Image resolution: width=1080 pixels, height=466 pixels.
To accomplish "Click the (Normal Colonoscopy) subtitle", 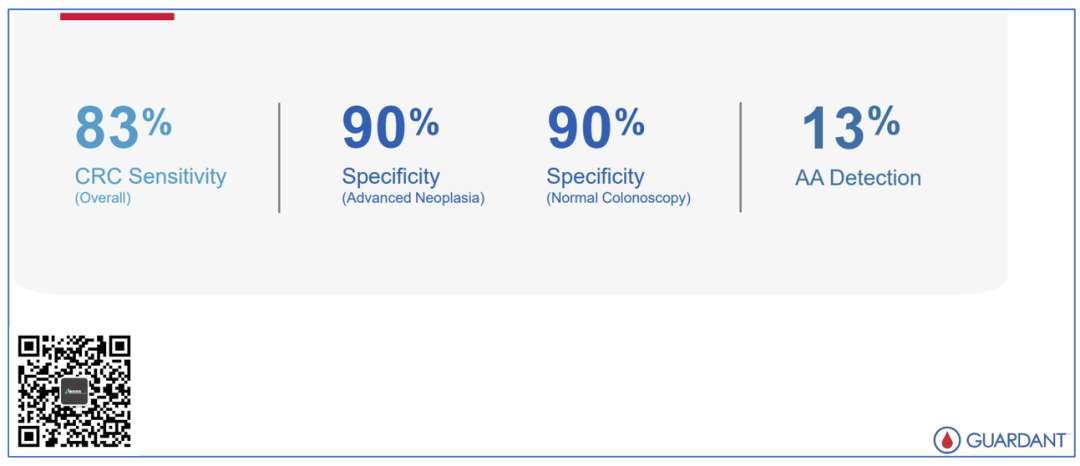I will (618, 198).
